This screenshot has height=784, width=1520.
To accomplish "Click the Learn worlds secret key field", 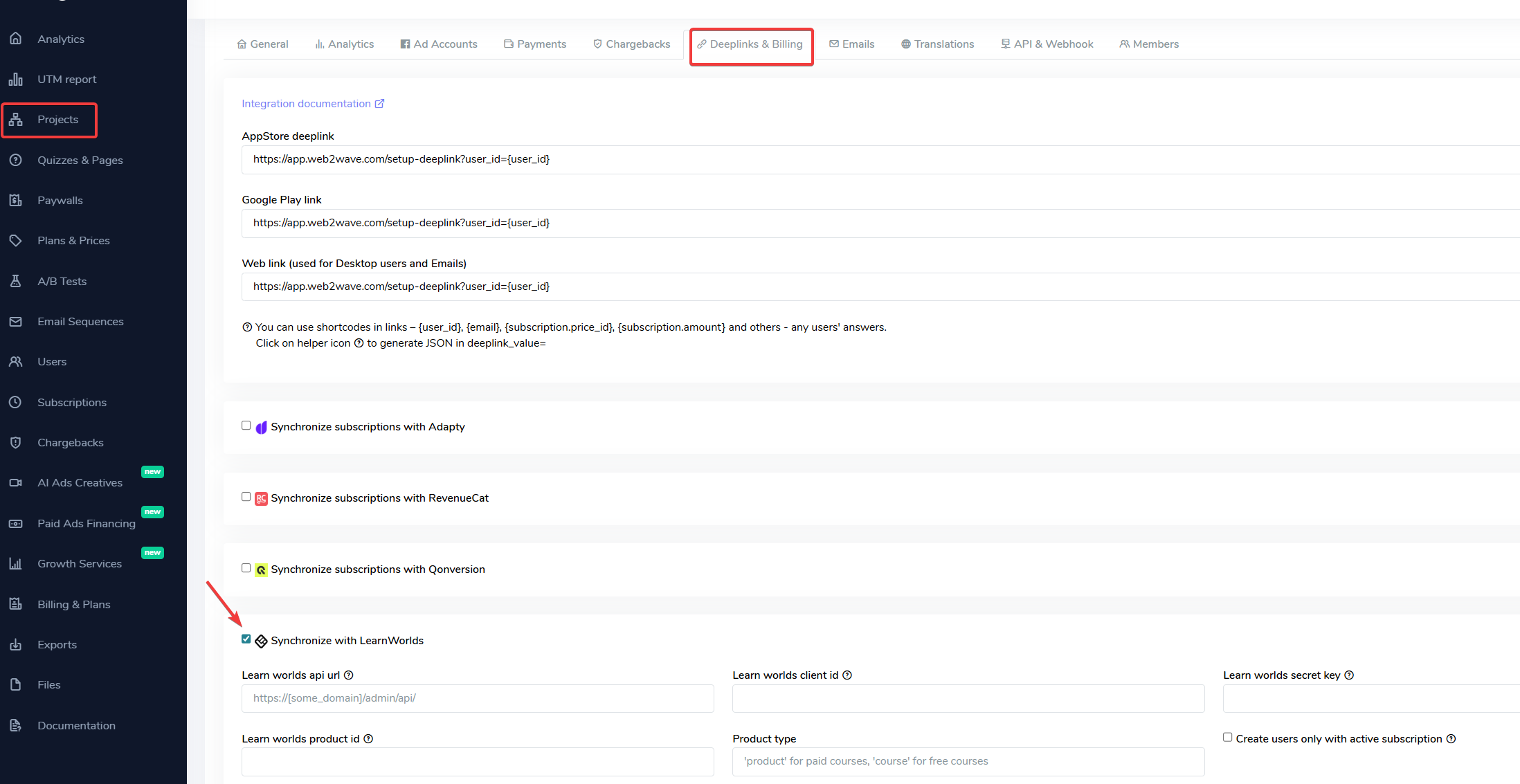I will coord(1371,698).
